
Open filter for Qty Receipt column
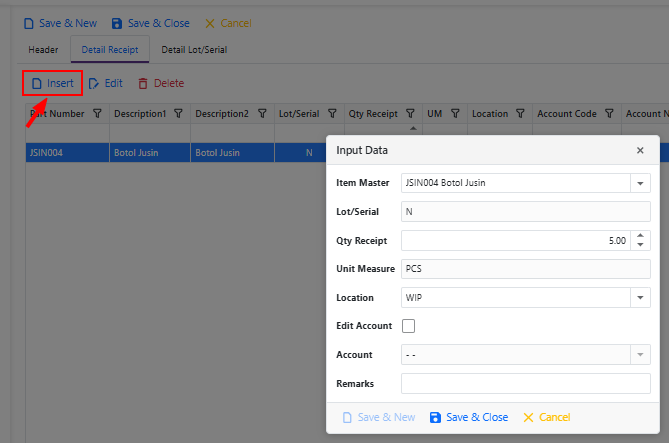click(410, 114)
